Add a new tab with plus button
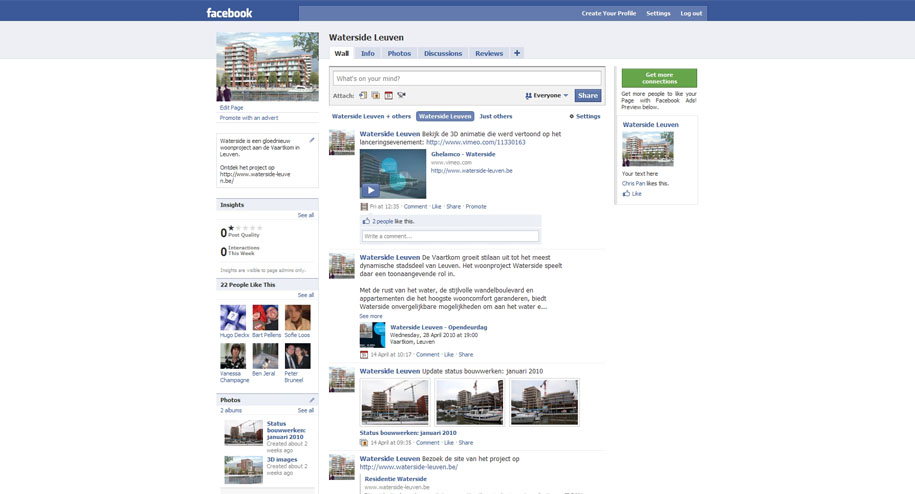The width and height of the screenshot is (915, 494). click(516, 53)
